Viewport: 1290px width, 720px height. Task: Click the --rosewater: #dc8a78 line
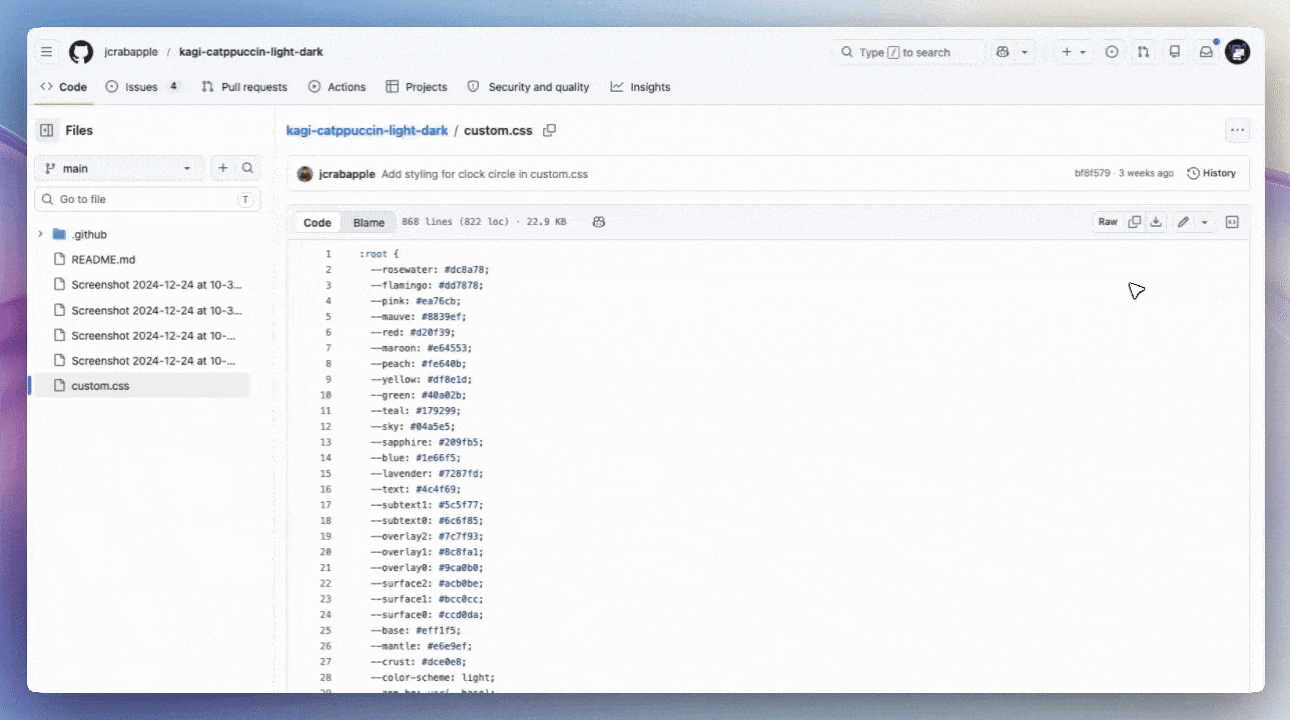[429, 270]
